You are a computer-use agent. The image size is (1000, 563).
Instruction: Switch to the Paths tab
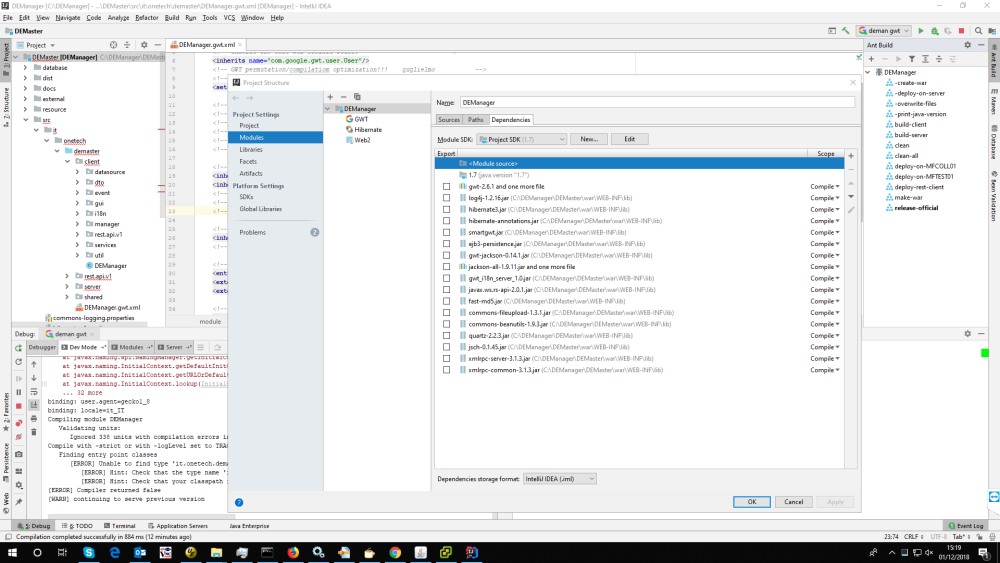pos(475,120)
